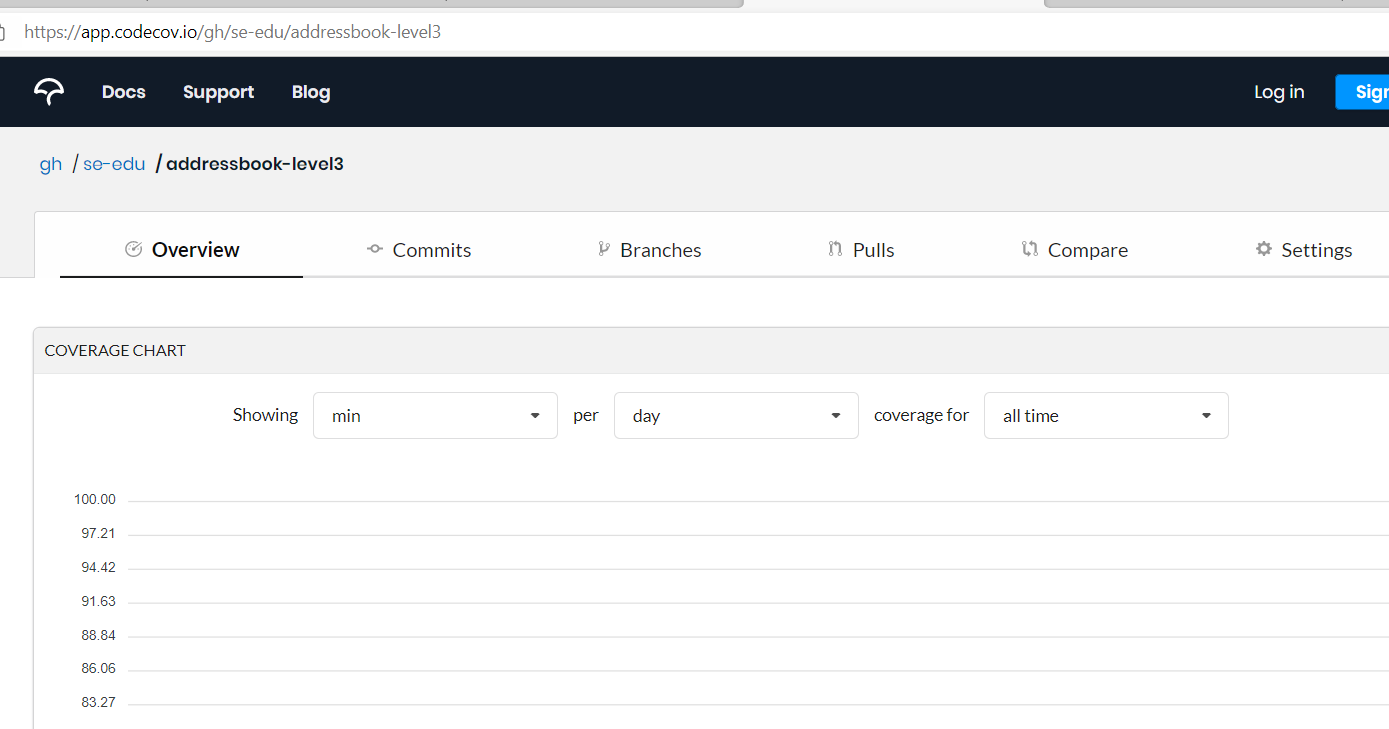This screenshot has width=1389, height=729.
Task: Click the 'coverage for' label
Action: pyautogui.click(x=921, y=415)
